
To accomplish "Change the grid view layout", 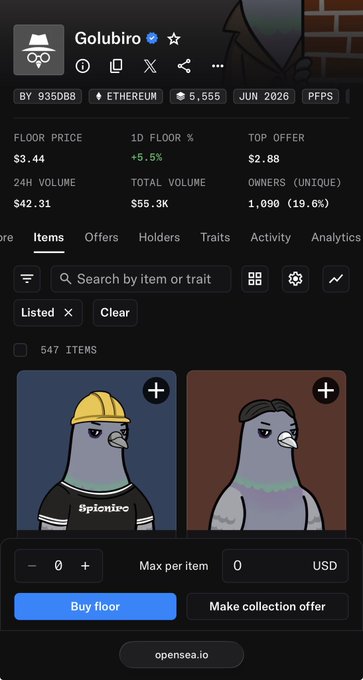I will coord(255,279).
